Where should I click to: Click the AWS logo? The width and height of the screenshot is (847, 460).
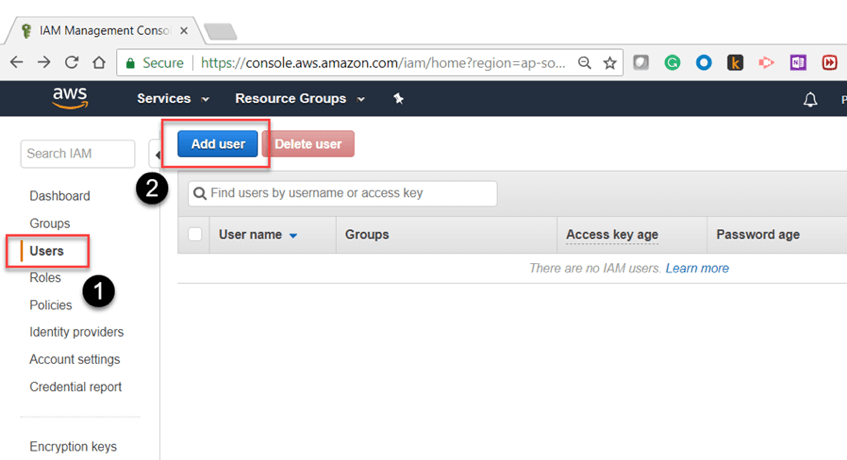click(70, 98)
